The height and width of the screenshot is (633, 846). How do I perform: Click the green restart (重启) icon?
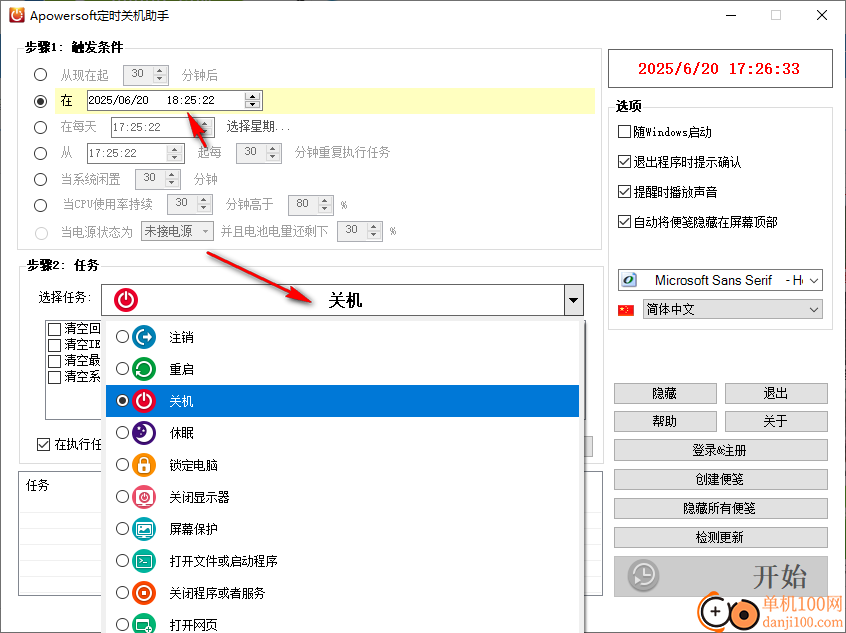pyautogui.click(x=144, y=369)
